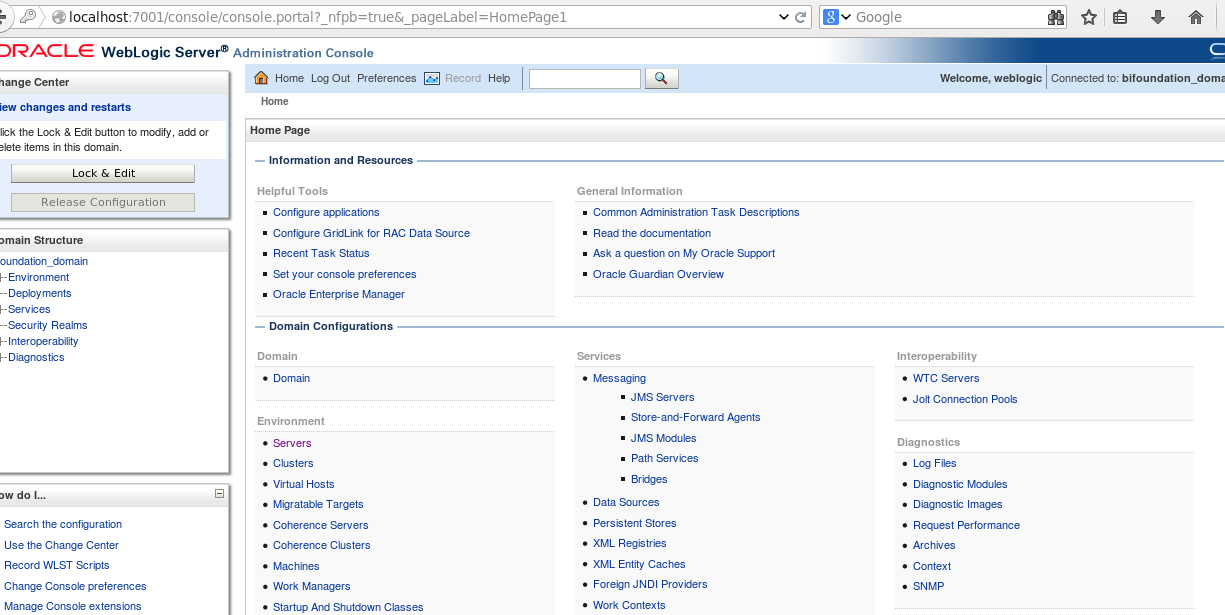Open Oracle Enterprise Manager link
This screenshot has height=615, width=1225.
pyautogui.click(x=339, y=294)
